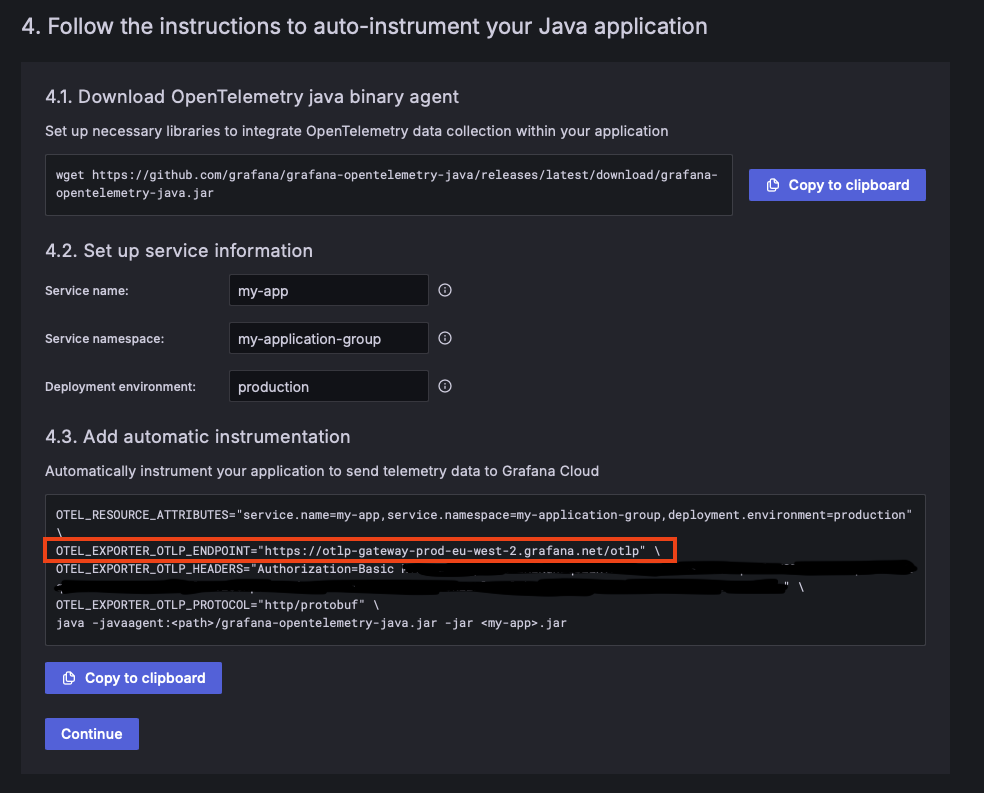Click the step 4 auto-instrument Java title

(364, 26)
